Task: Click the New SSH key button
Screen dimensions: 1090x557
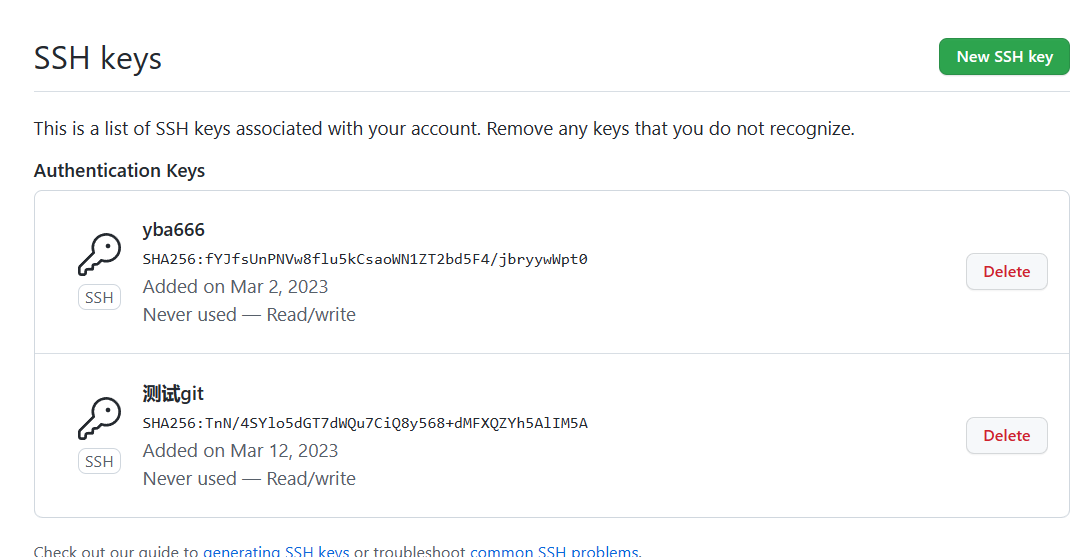Action: coord(1004,57)
